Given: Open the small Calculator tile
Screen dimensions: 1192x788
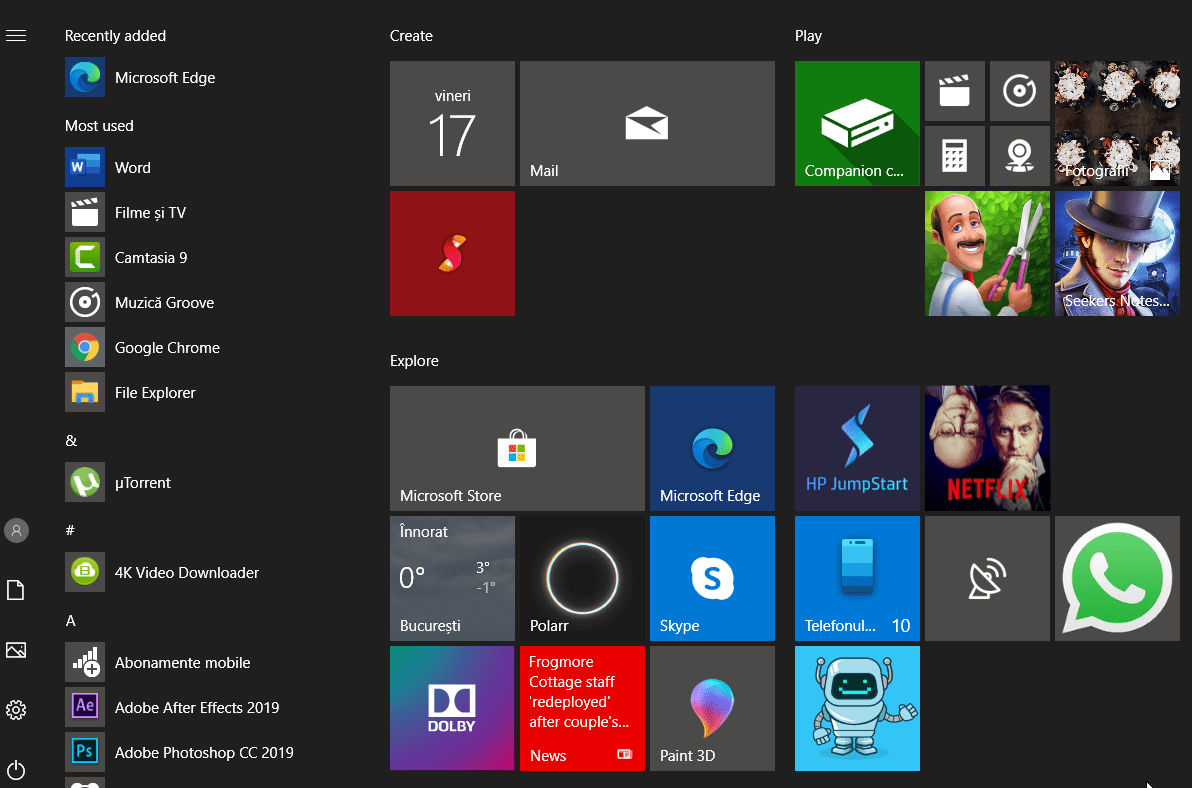Looking at the screenshot, I should pos(955,156).
